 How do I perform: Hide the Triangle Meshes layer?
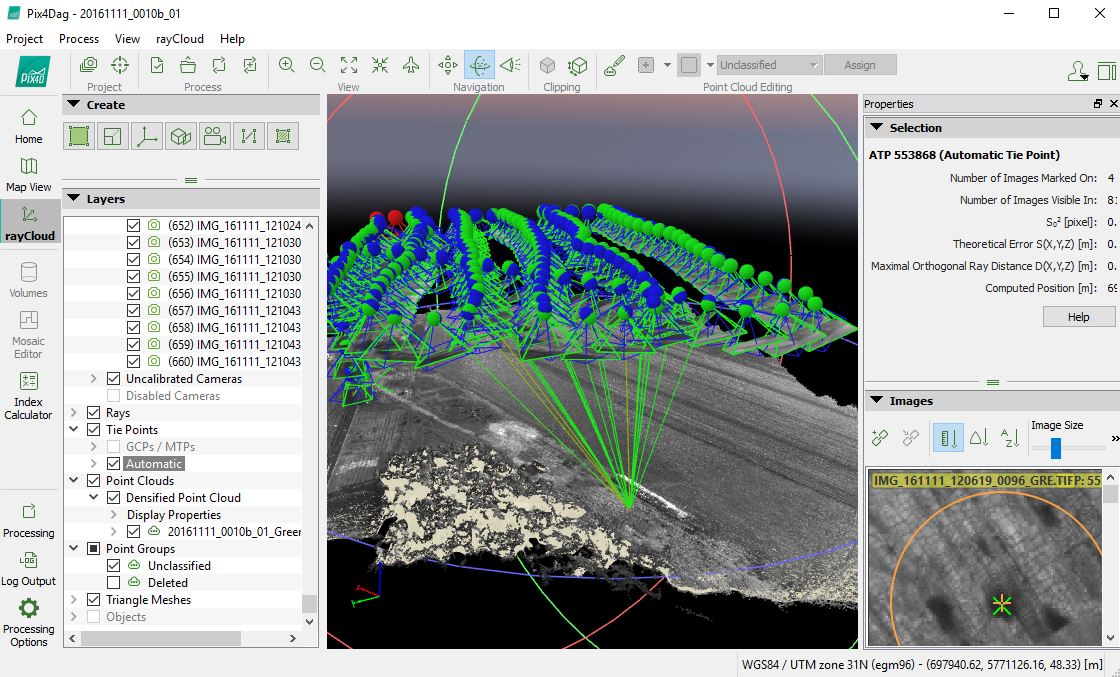pyautogui.click(x=94, y=600)
